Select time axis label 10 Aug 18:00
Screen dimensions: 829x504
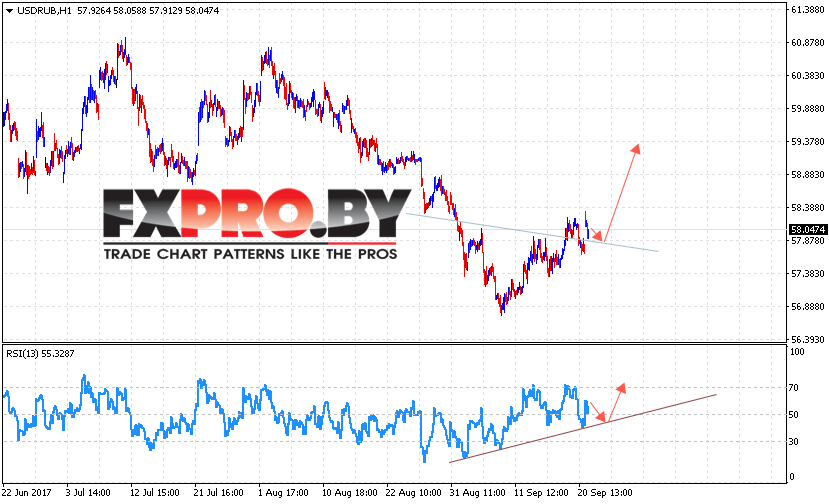[x=349, y=493]
